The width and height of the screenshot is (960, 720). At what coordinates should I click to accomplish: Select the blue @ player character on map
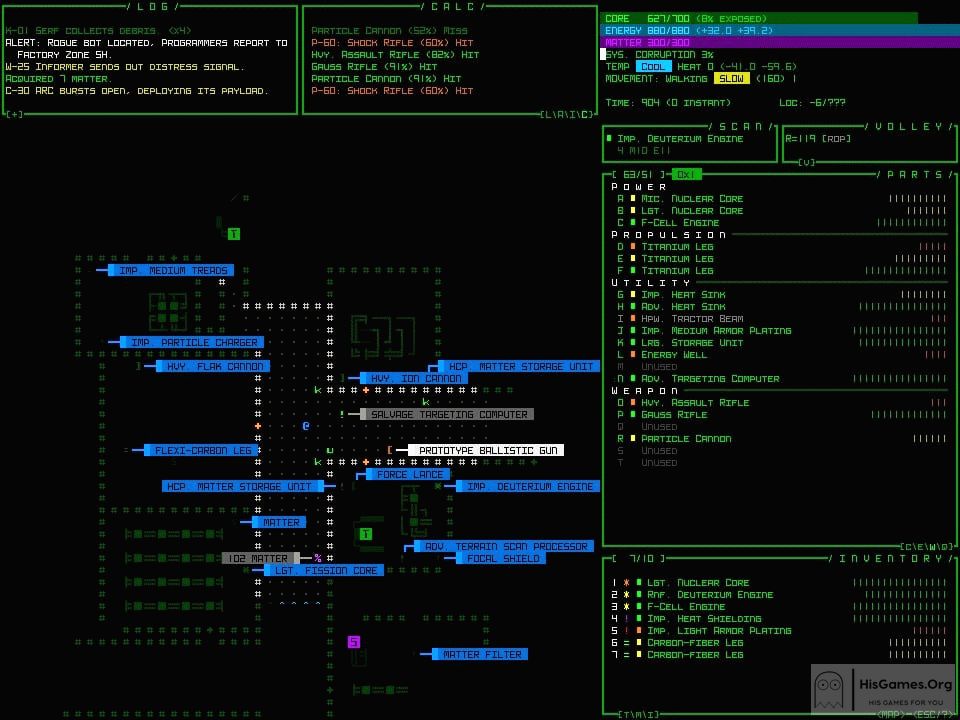[306, 426]
